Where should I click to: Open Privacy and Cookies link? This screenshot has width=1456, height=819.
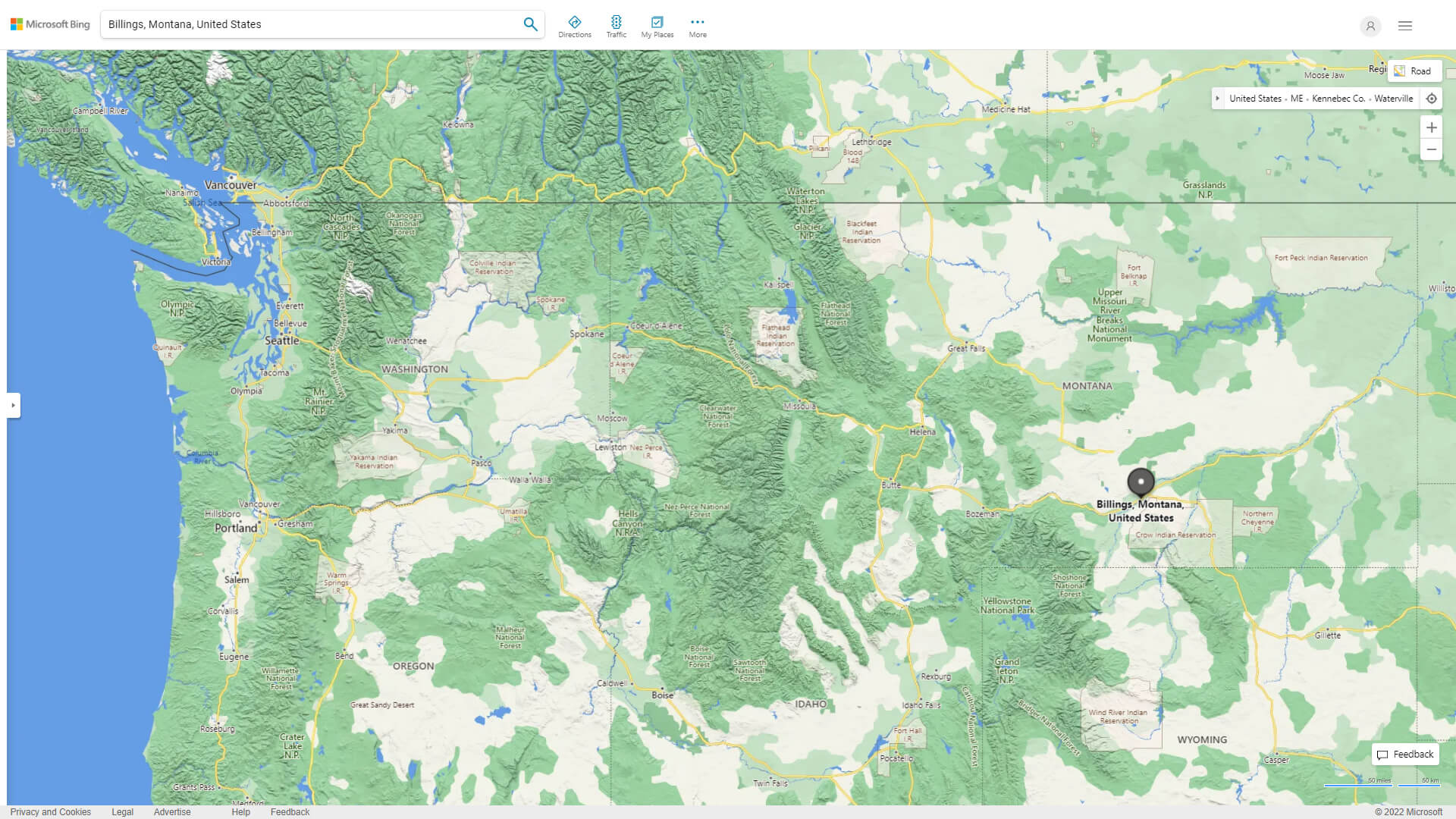pyautogui.click(x=50, y=811)
